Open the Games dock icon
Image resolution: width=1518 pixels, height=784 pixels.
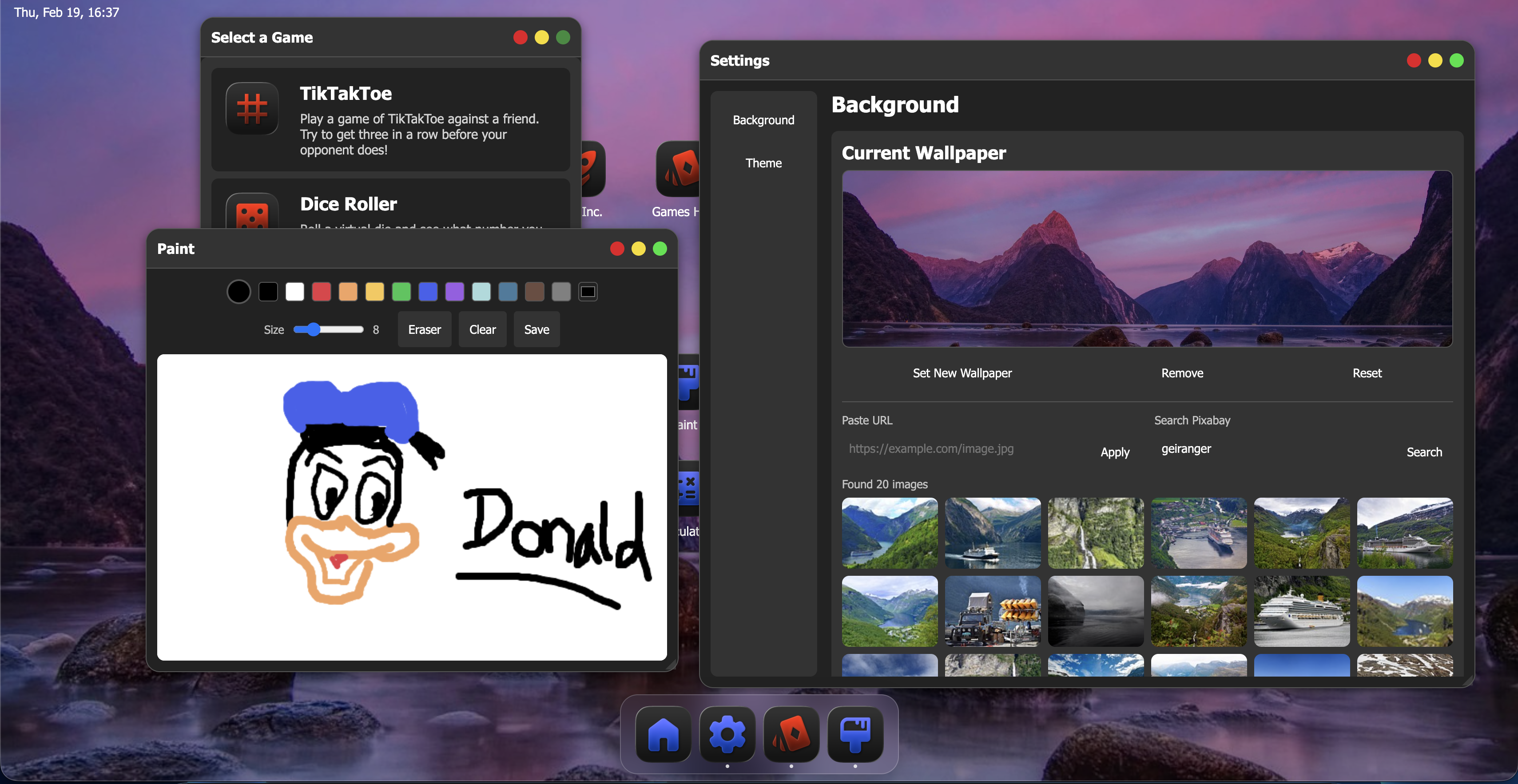tap(791, 735)
